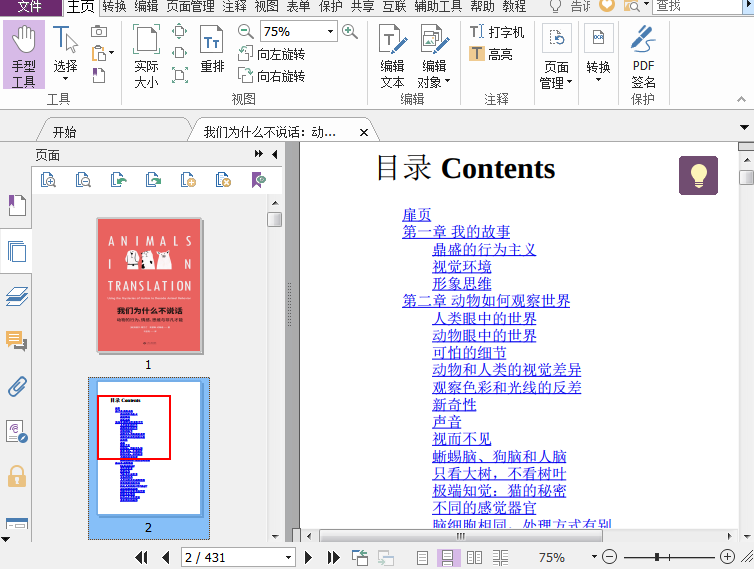Viewport: 754px width, 569px height.
Task: Select the Typewriter (打字机) tool
Action: click(x=496, y=32)
